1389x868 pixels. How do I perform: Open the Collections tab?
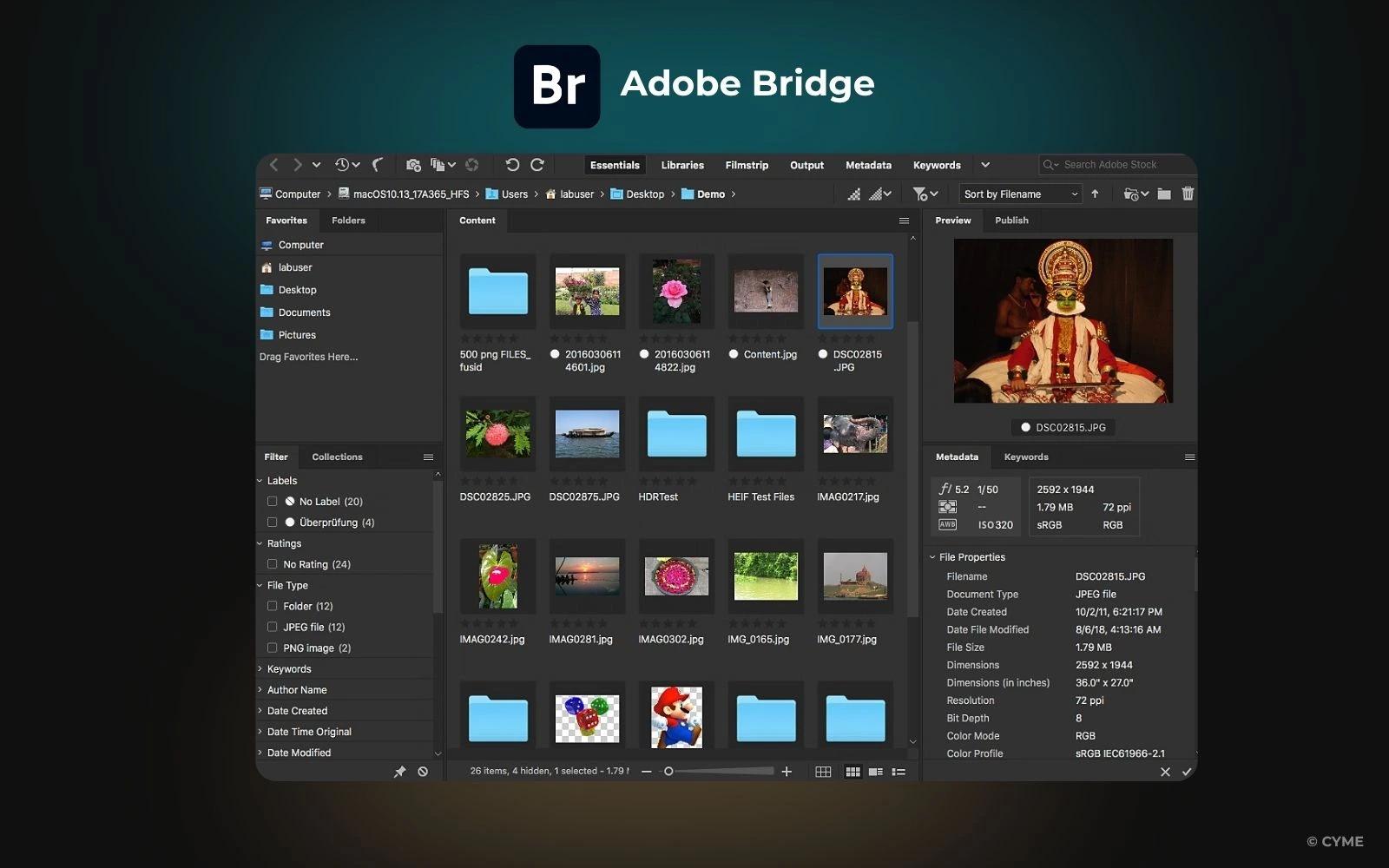pos(337,457)
